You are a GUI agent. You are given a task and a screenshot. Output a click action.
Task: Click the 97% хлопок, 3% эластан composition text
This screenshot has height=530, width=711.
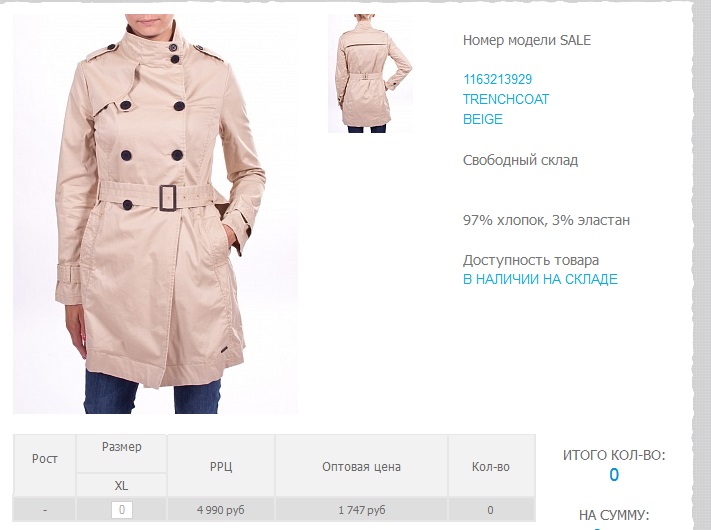point(546,220)
